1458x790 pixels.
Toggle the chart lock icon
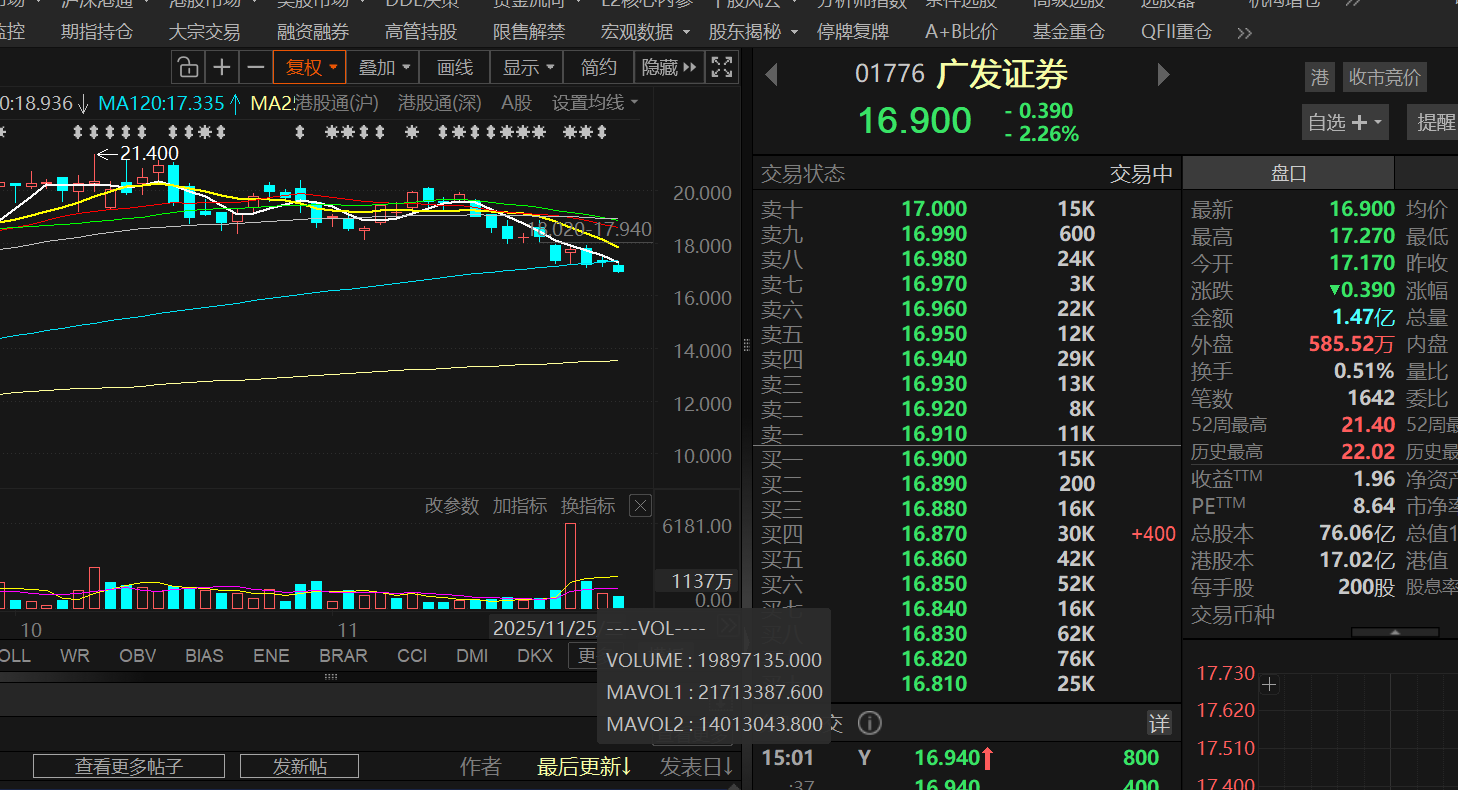click(188, 68)
